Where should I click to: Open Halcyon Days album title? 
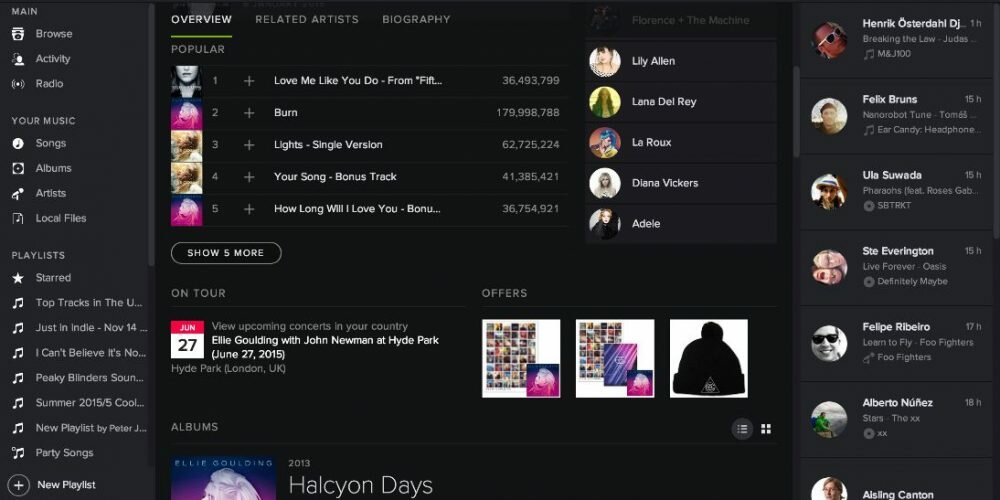pyautogui.click(x=360, y=487)
